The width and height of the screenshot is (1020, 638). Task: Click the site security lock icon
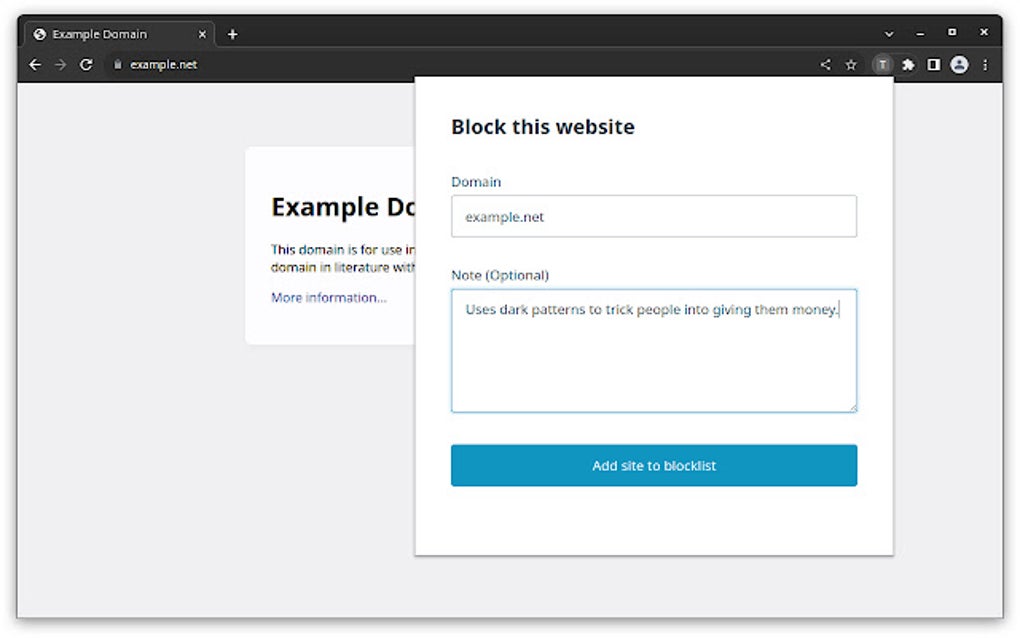(118, 64)
